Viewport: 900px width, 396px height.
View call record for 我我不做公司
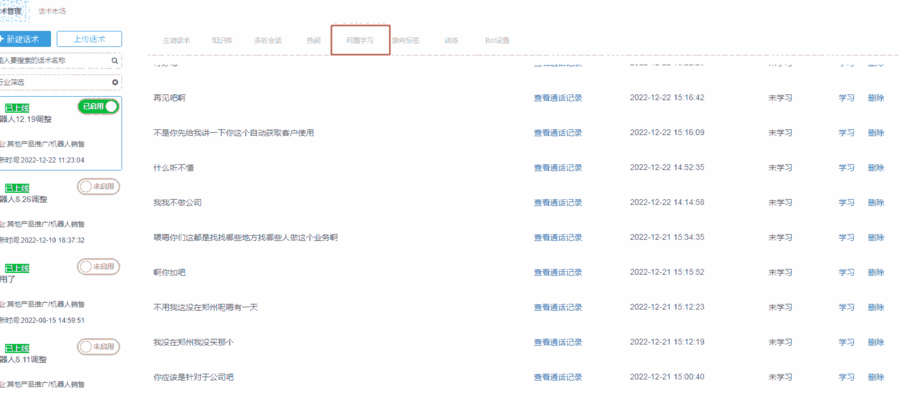[558, 203]
